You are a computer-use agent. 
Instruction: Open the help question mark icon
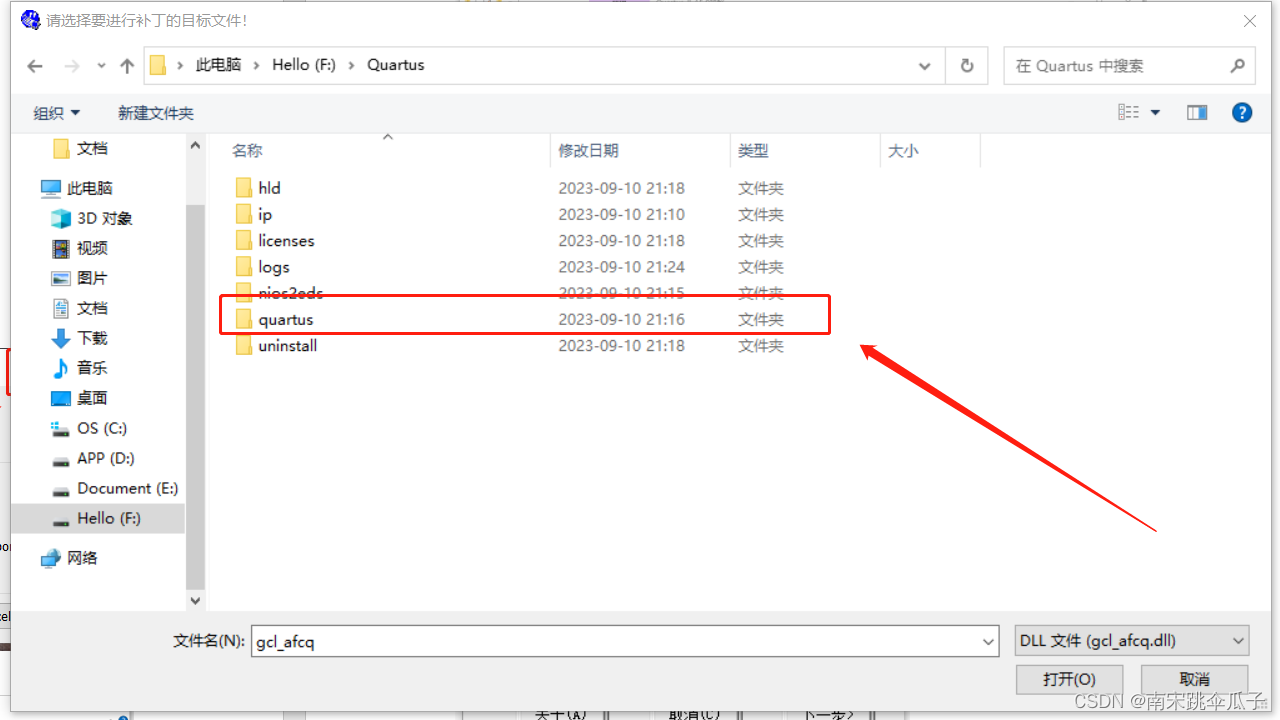tap(1242, 113)
